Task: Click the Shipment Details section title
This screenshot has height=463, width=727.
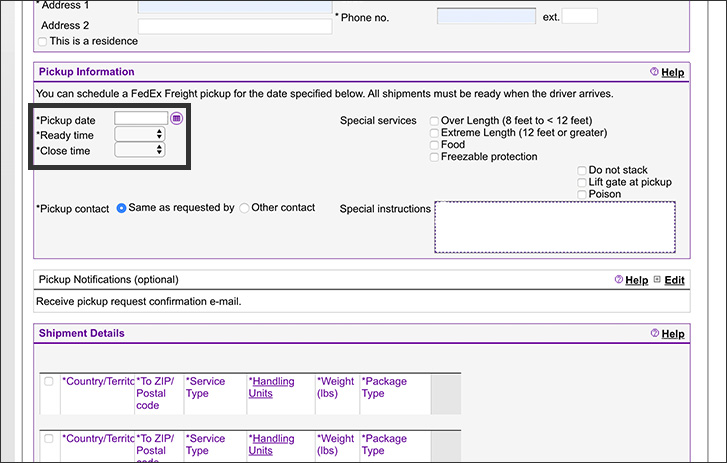Action: [x=82, y=333]
